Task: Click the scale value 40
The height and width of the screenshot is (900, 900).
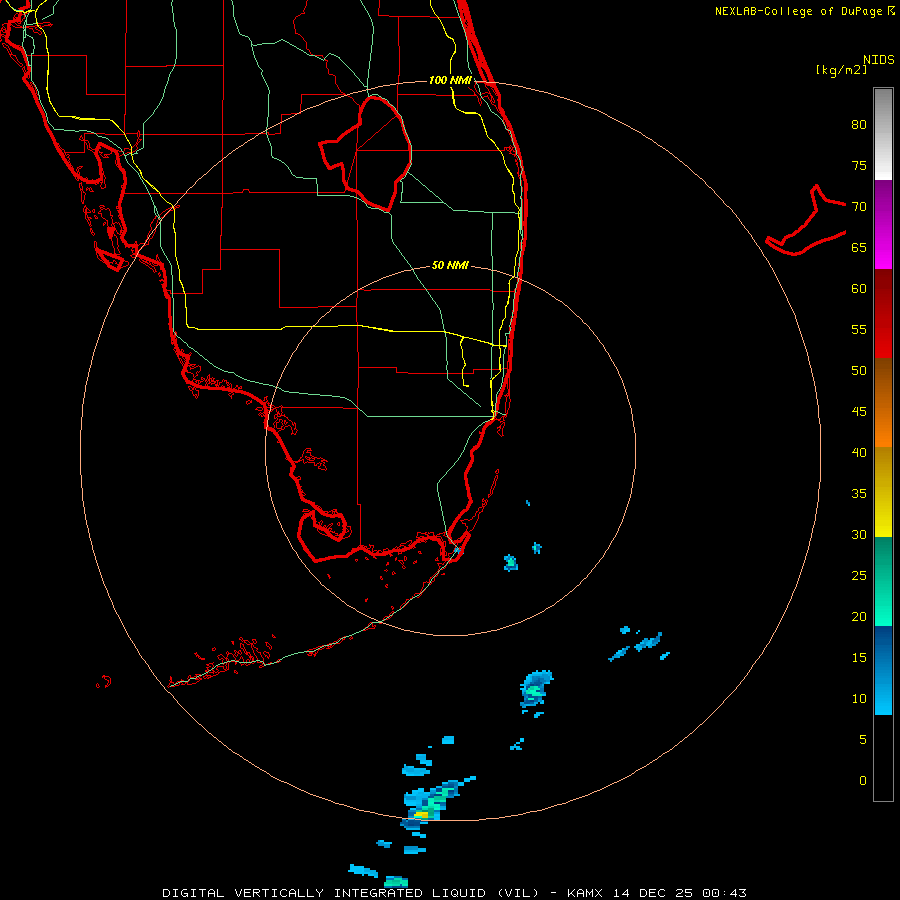Action: coord(859,453)
